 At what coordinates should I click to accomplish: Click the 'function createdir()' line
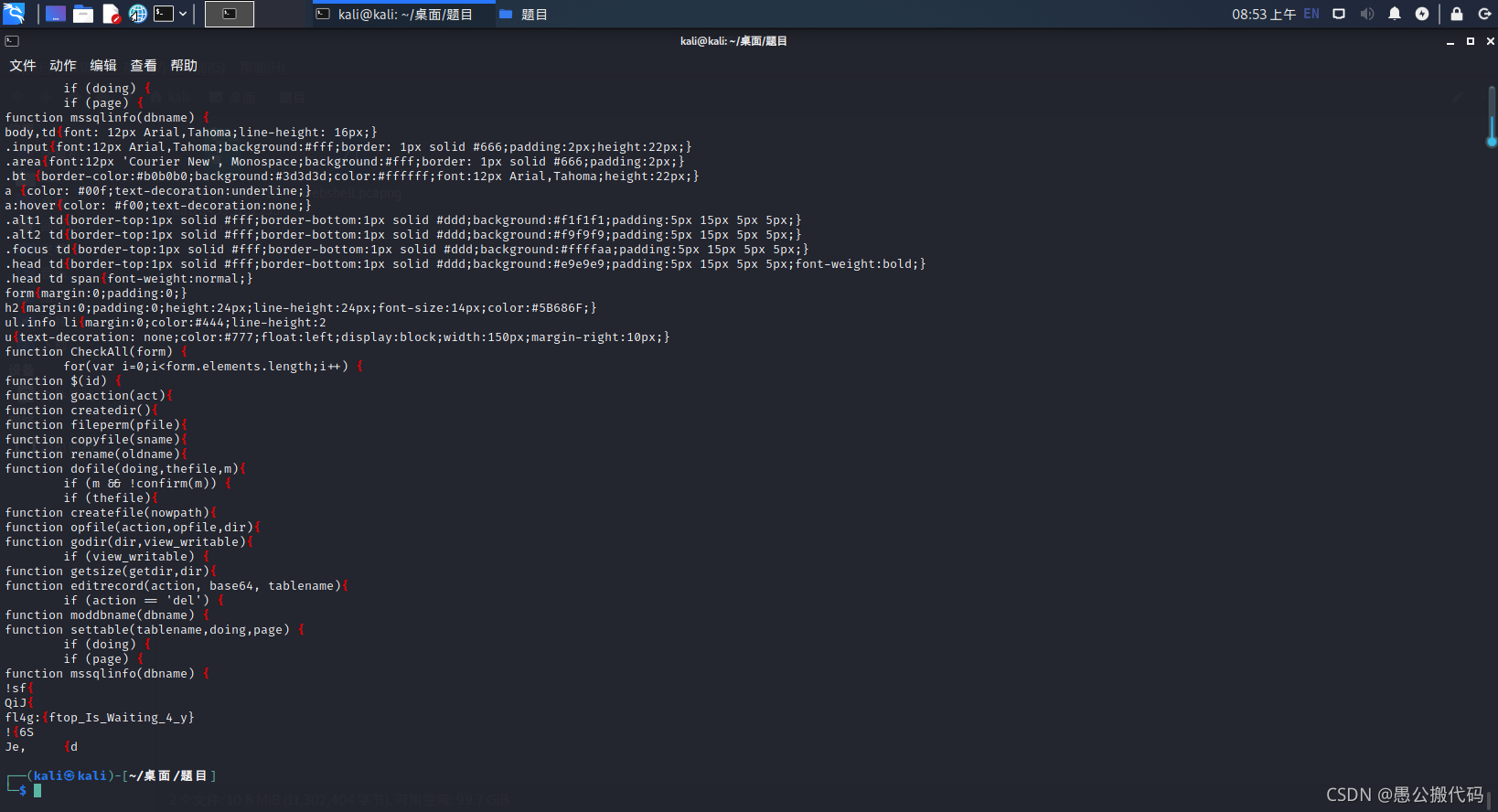click(x=81, y=411)
